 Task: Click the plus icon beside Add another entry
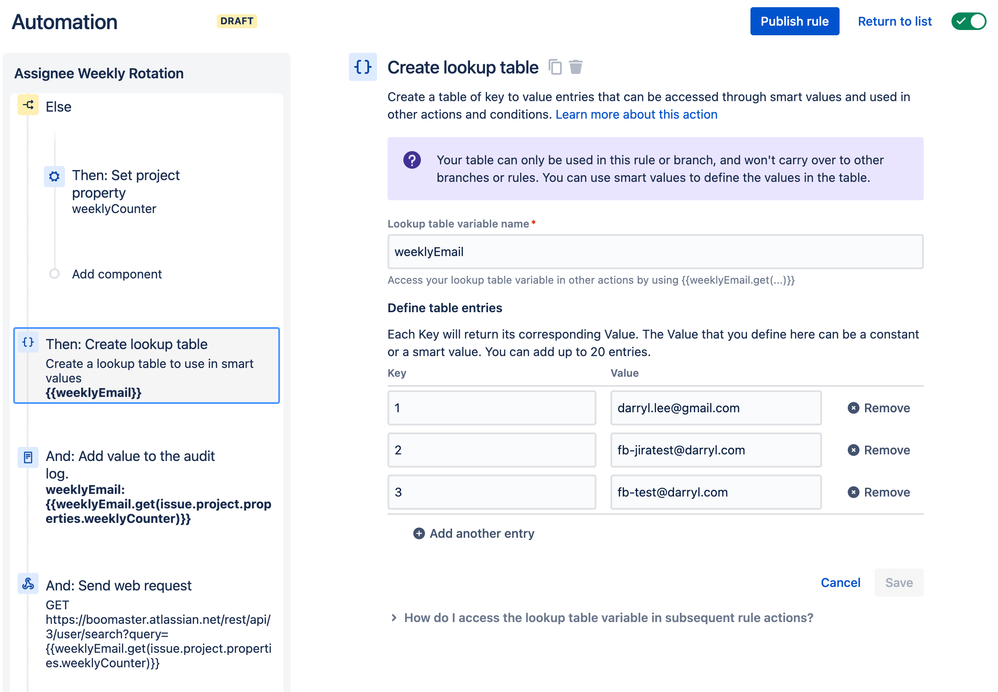tap(419, 533)
